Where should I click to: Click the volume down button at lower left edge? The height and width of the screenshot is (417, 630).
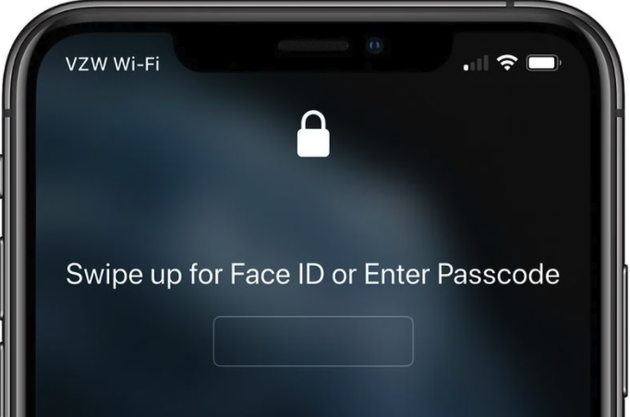point(2,380)
